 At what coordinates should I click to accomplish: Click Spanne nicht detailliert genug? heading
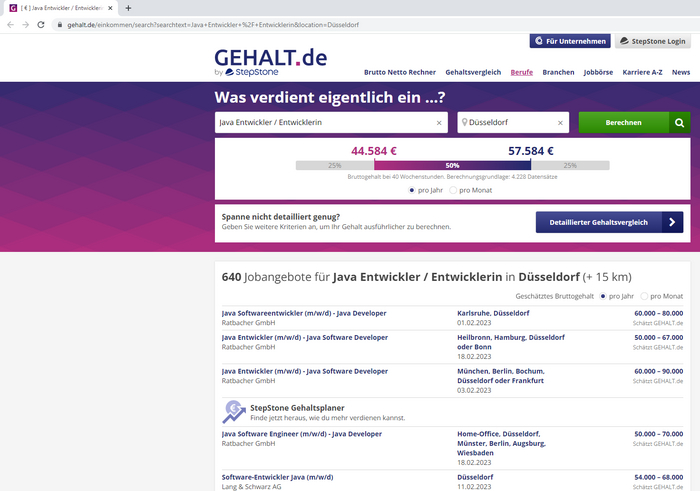(281, 217)
